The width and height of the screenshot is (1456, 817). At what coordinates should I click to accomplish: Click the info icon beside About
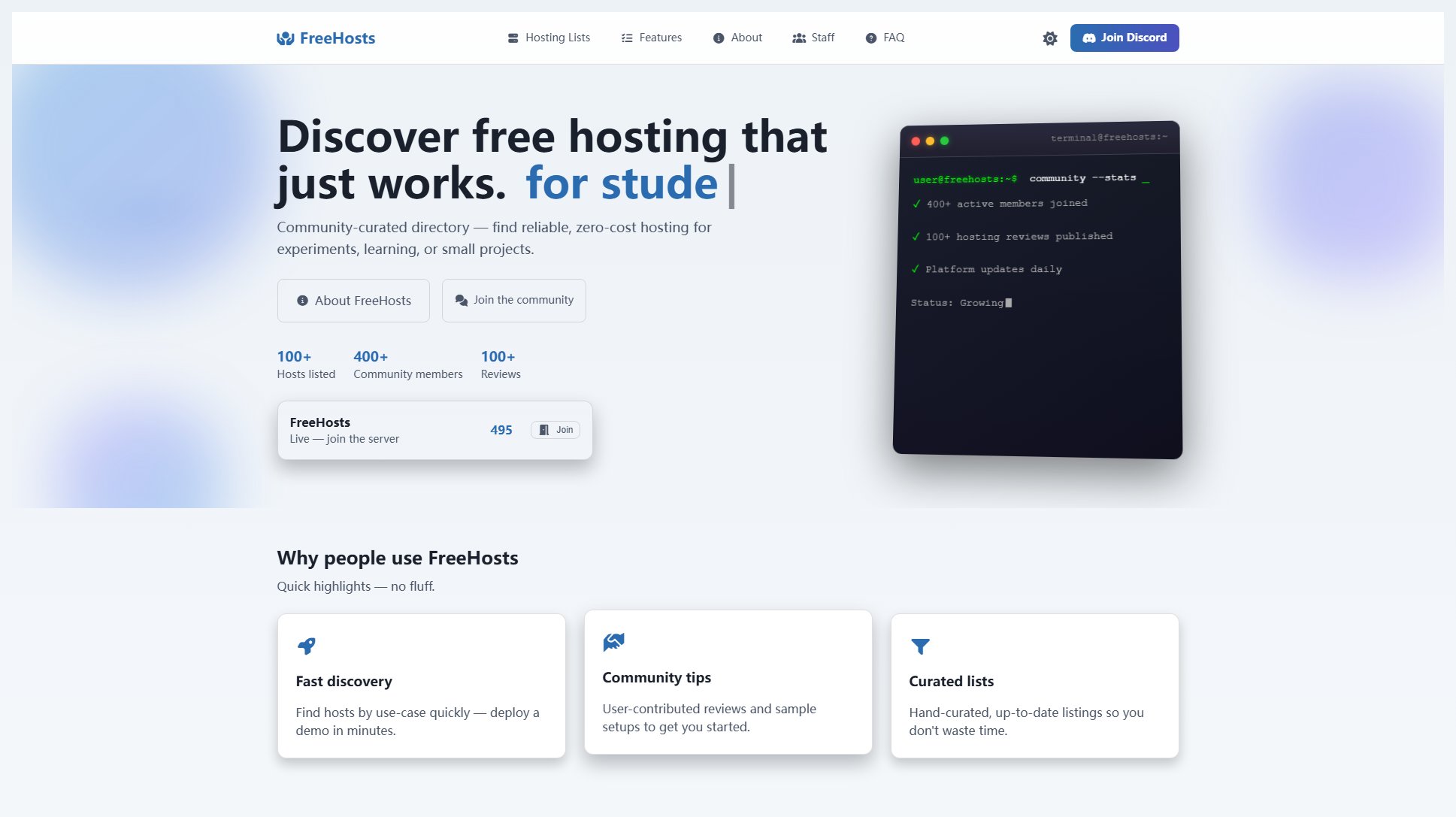717,38
